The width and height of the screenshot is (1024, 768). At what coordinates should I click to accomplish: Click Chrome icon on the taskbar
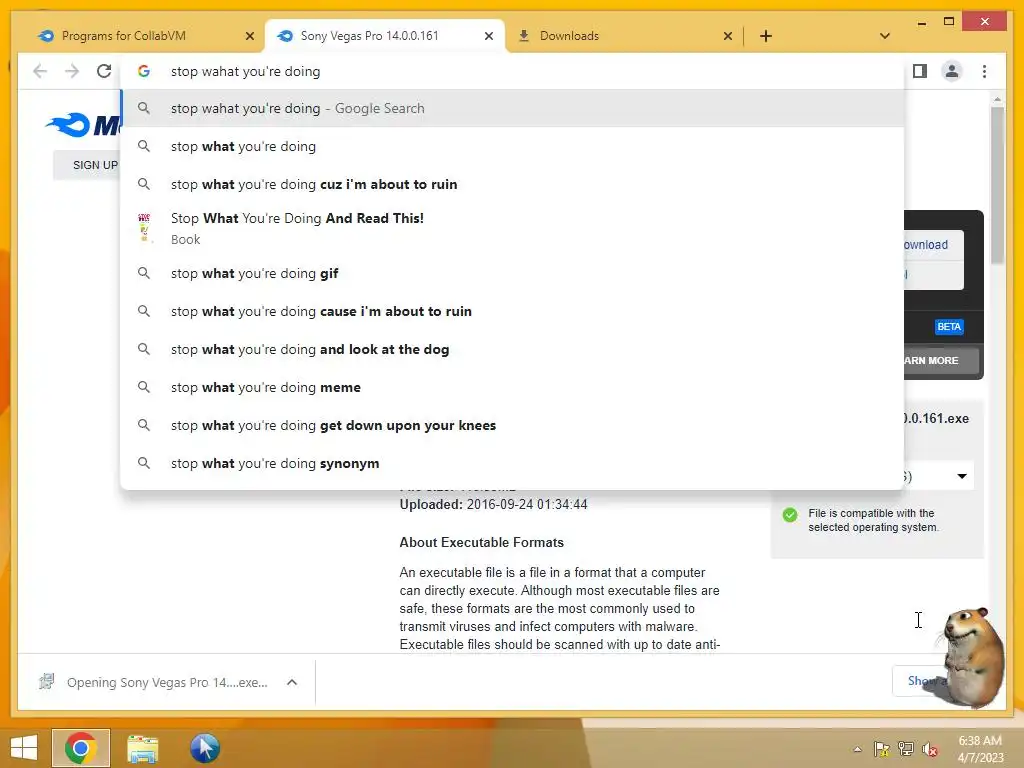point(81,748)
